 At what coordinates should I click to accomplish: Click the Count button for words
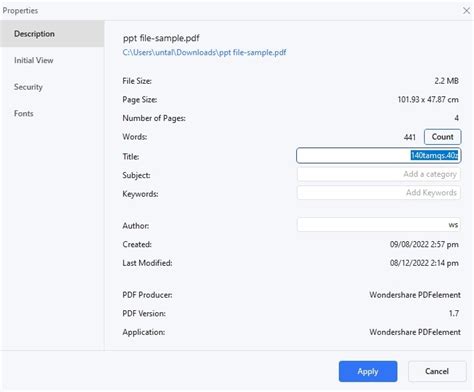(443, 137)
